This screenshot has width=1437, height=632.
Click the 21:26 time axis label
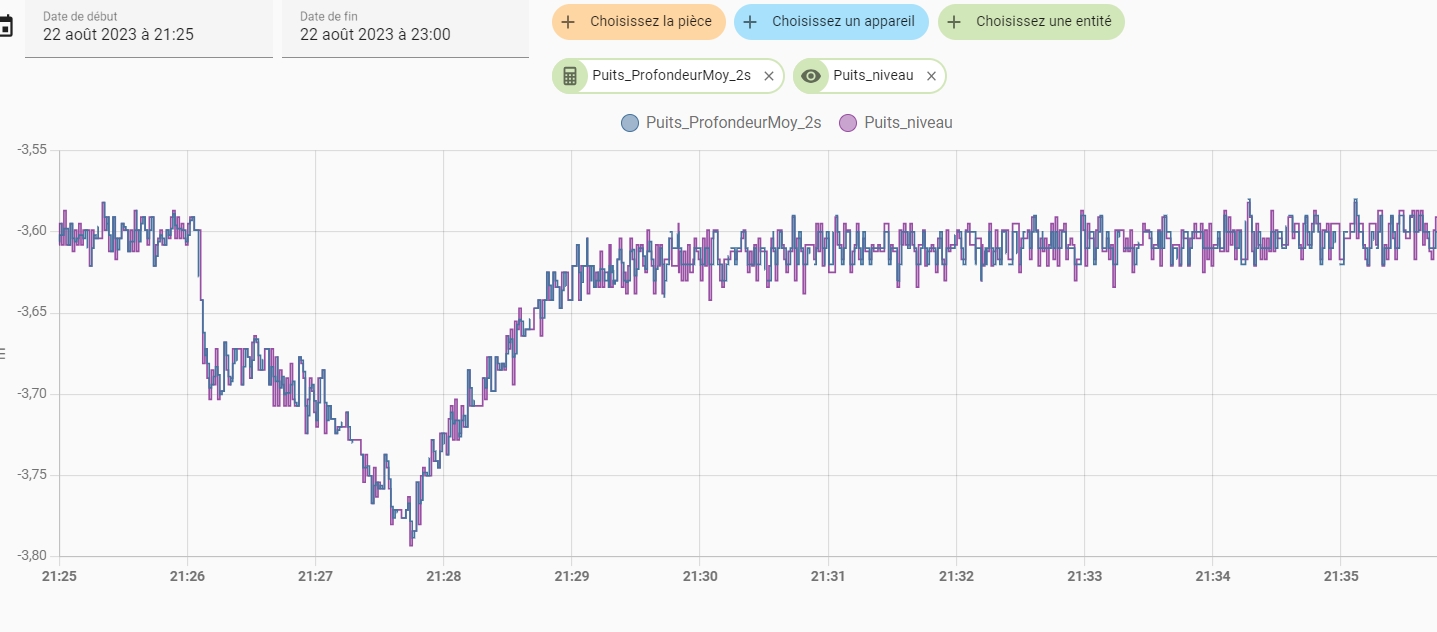coord(187,577)
